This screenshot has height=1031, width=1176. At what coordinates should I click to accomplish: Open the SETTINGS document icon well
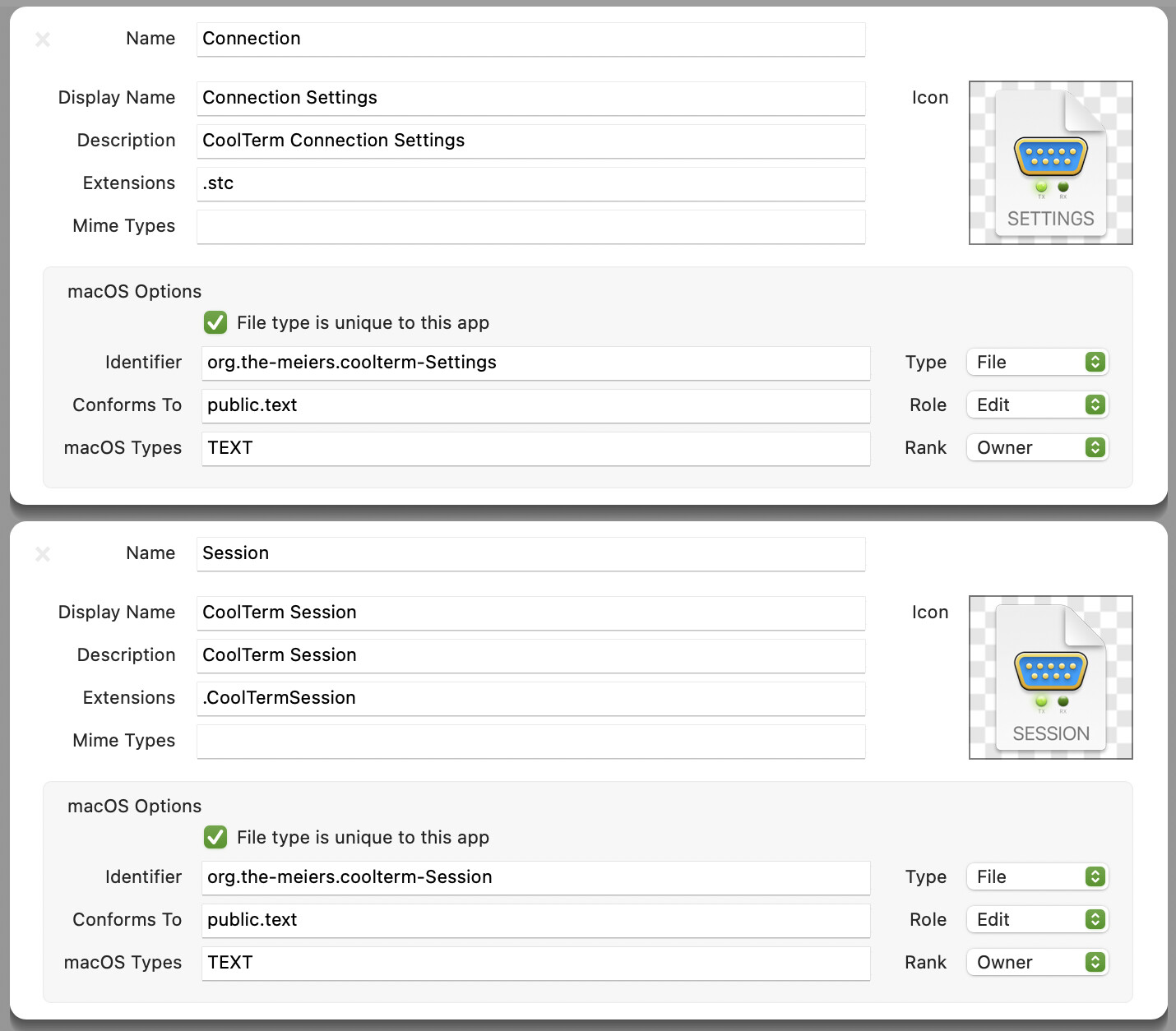click(1051, 163)
